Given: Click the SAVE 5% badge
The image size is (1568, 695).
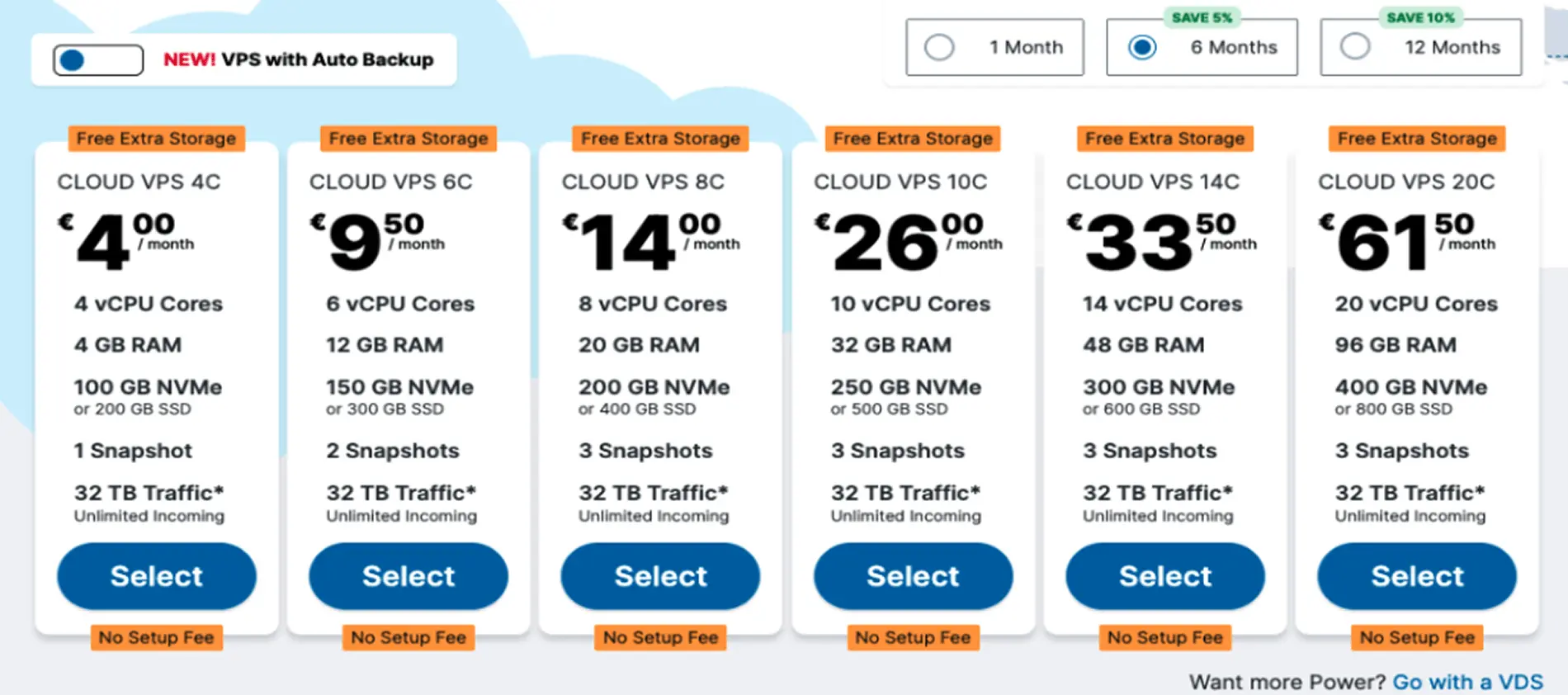Looking at the screenshot, I should (x=1202, y=17).
